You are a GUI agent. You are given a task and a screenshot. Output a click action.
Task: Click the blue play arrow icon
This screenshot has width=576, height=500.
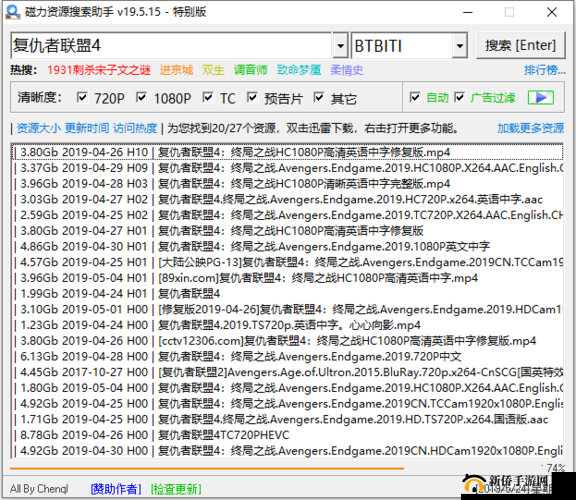[540, 98]
